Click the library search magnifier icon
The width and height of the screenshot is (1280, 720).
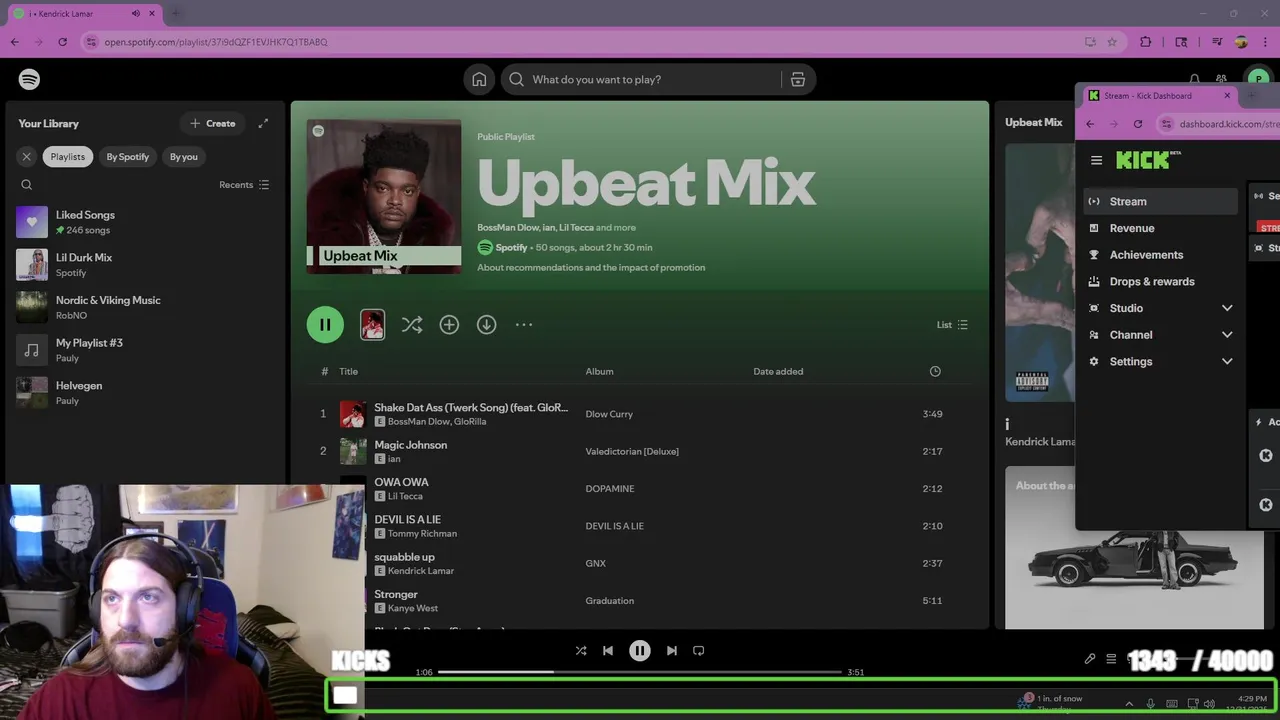click(27, 185)
